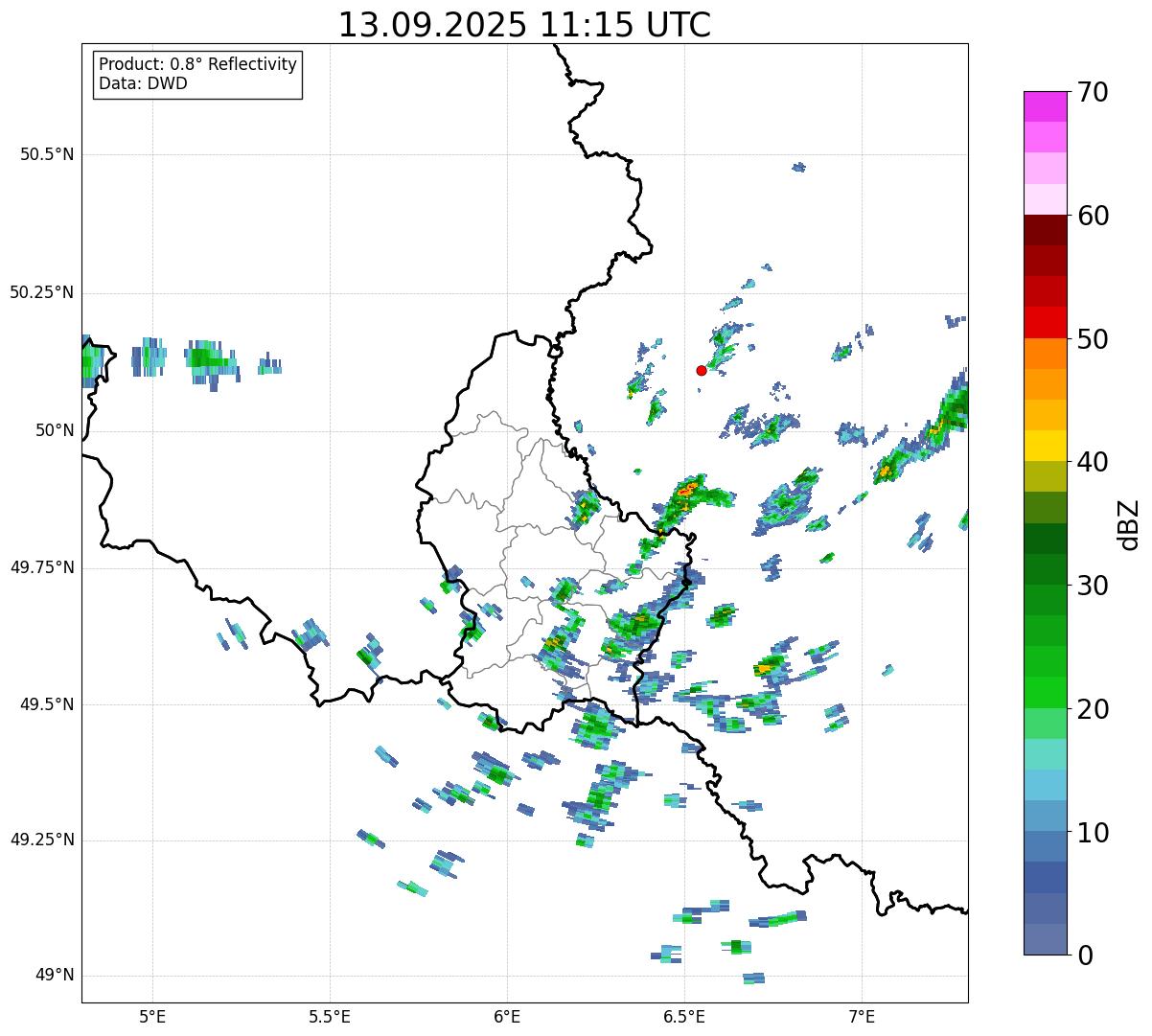The height and width of the screenshot is (1036, 1152).
Task: Click 'Product: 0.8° Reflectivity' label
Action: tap(198, 64)
